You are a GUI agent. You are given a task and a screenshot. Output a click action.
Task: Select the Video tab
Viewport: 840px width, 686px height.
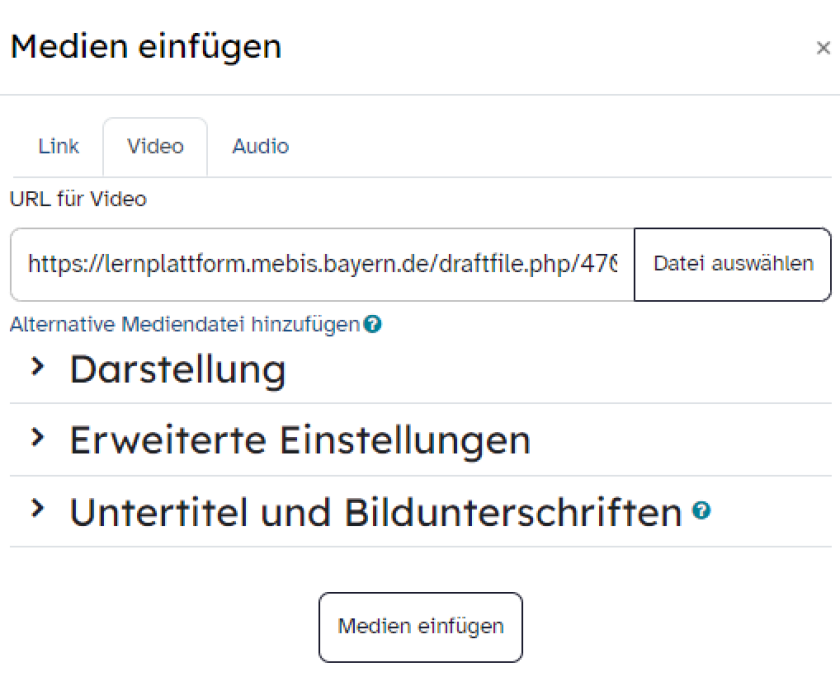tap(154, 146)
